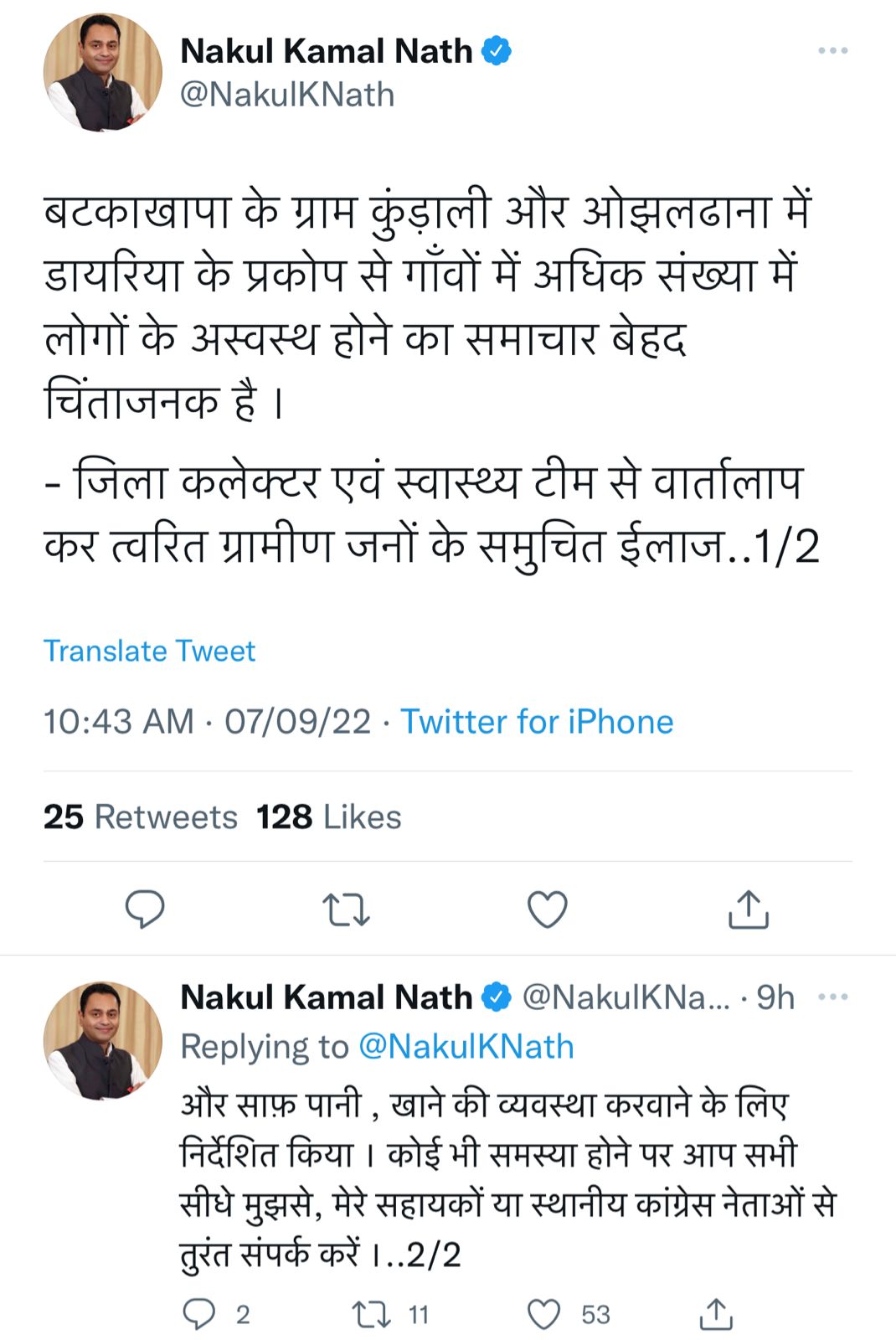The height and width of the screenshot is (1340, 896).
Task: Share the main tweet
Action: coord(748,910)
